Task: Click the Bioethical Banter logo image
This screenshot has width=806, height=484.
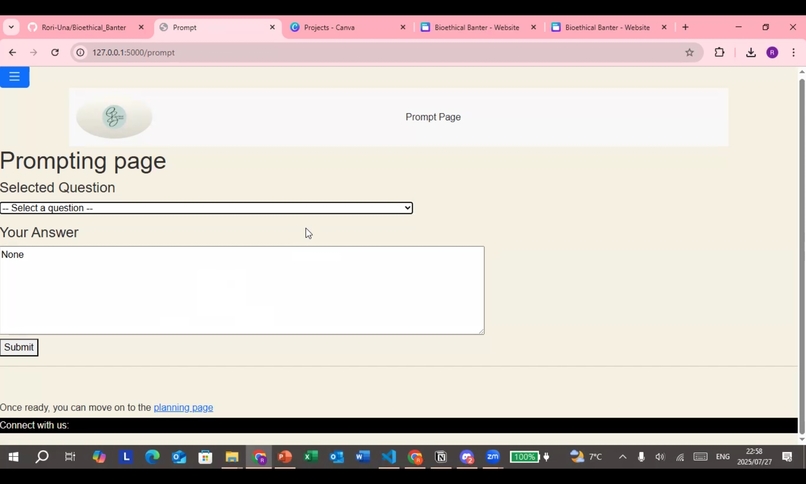Action: pos(114,117)
